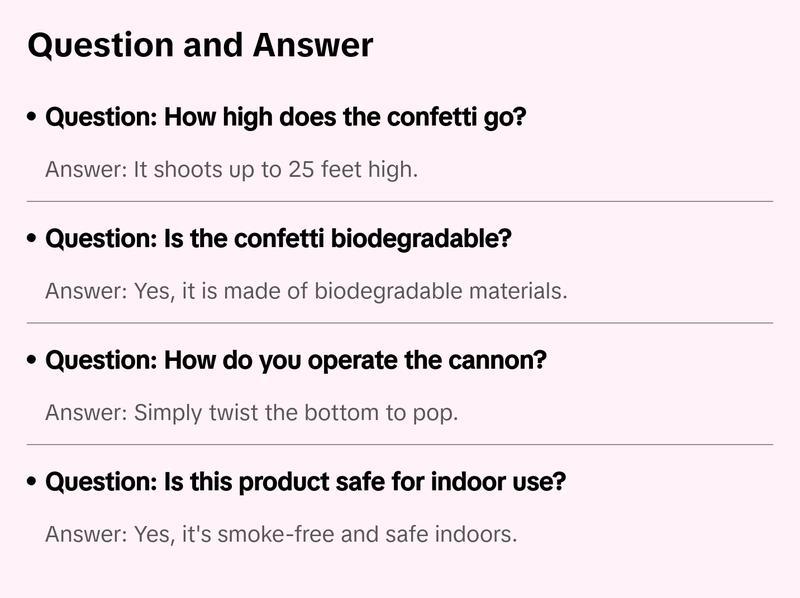Click the answer "Simply twist the bottom to pop"
This screenshot has height=598, width=800.
click(251, 413)
